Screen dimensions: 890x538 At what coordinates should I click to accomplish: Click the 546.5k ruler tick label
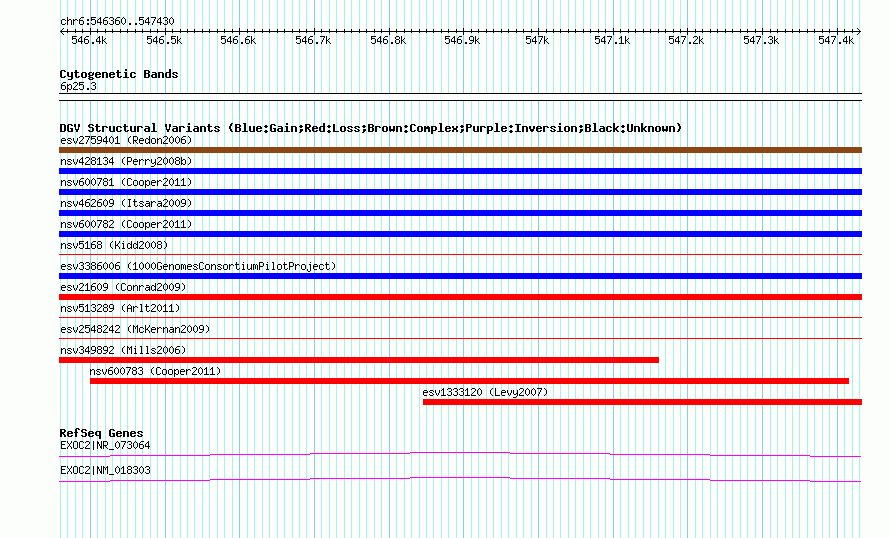coord(164,40)
